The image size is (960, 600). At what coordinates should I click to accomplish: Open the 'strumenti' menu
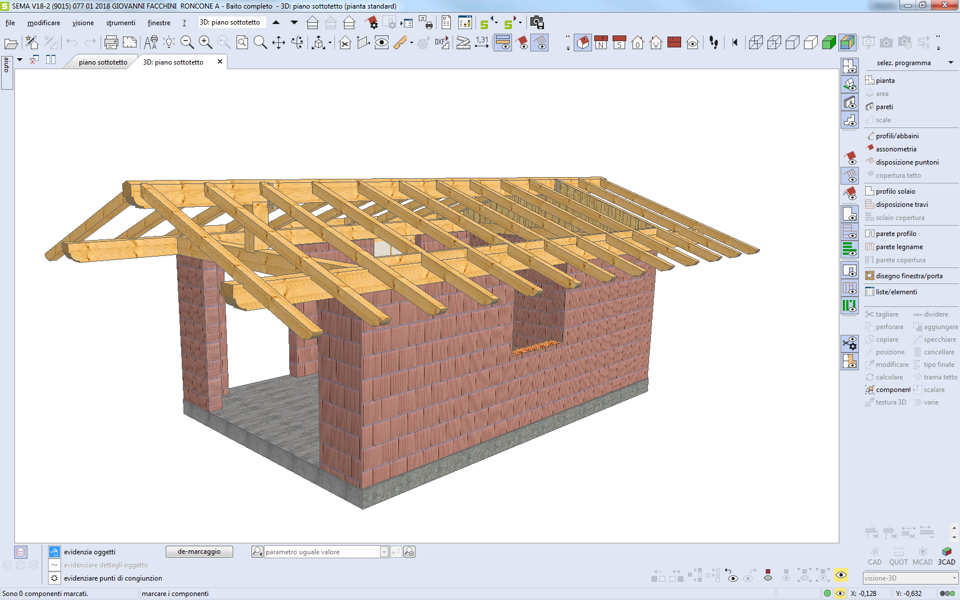pyautogui.click(x=120, y=23)
